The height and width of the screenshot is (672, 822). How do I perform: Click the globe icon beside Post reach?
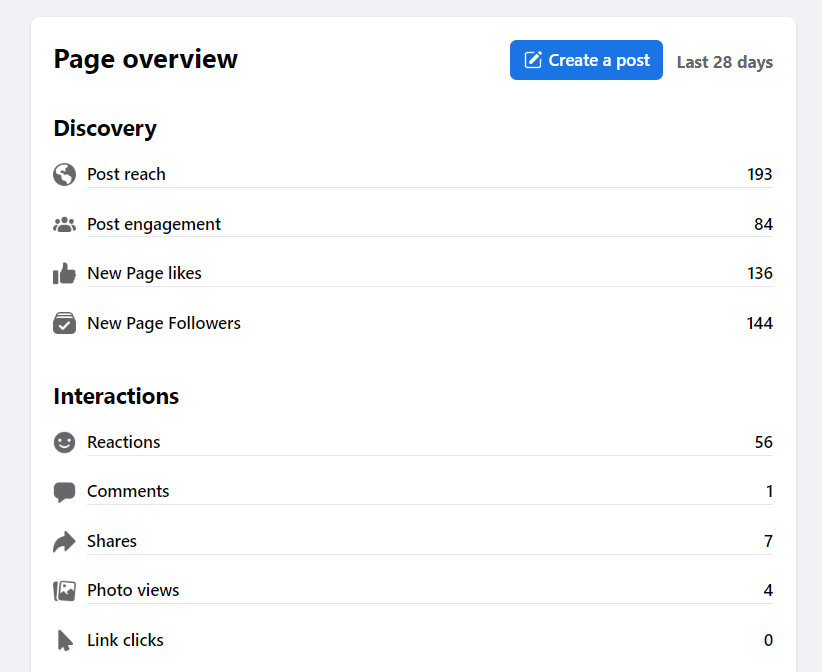(x=64, y=175)
